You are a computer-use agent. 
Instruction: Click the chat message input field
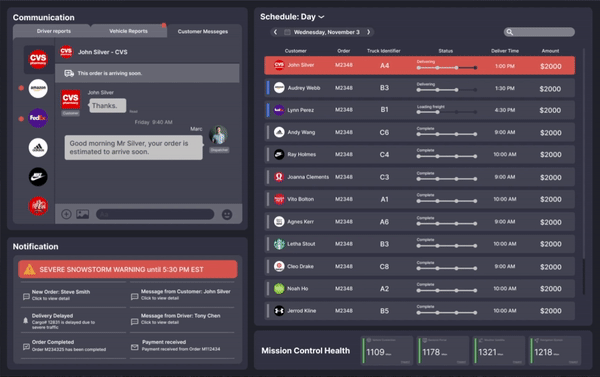click(x=155, y=214)
